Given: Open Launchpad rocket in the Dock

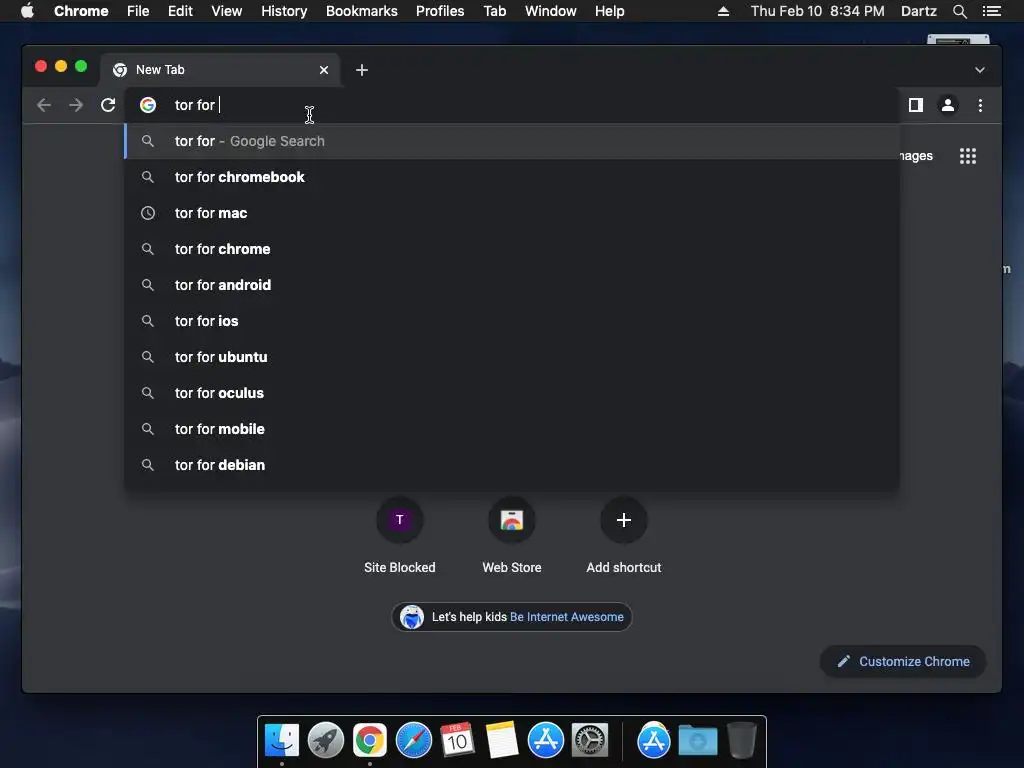Looking at the screenshot, I should 326,741.
